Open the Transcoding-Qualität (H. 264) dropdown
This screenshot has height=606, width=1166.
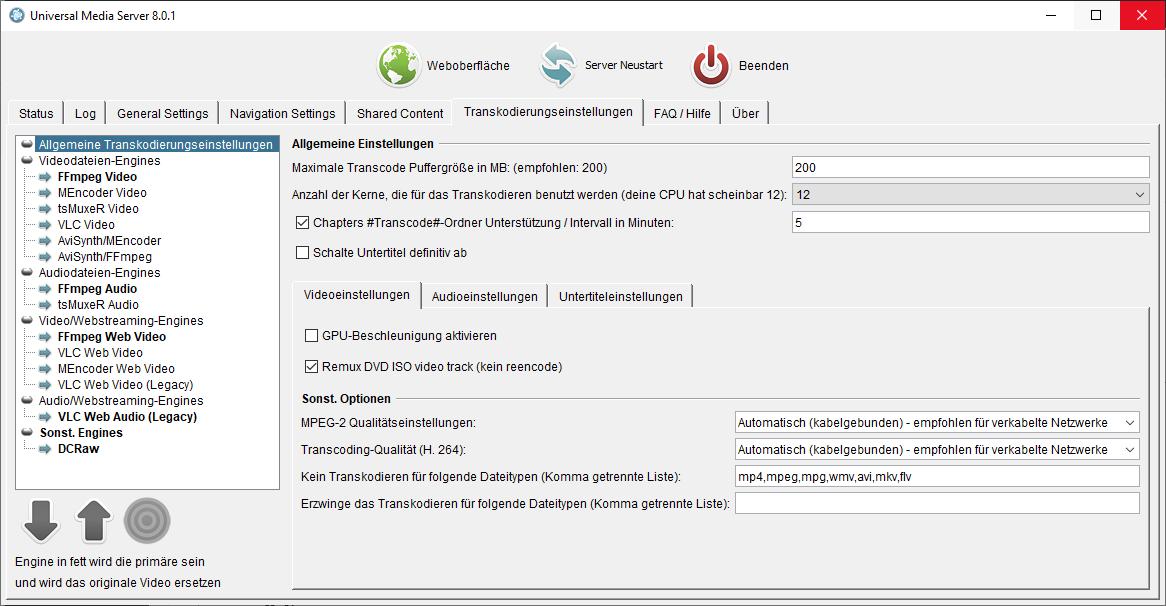coord(937,450)
